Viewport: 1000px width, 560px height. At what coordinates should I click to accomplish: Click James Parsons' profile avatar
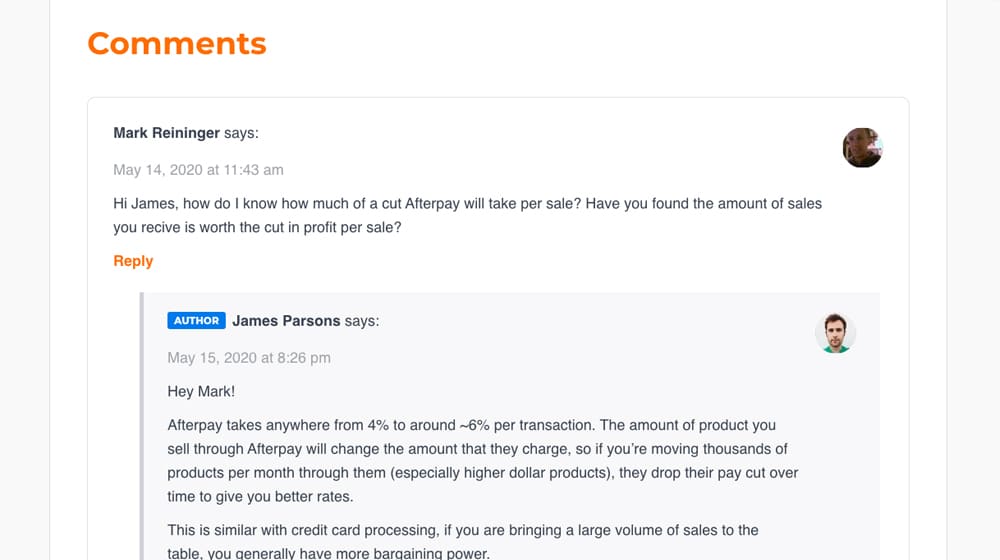(x=835, y=334)
